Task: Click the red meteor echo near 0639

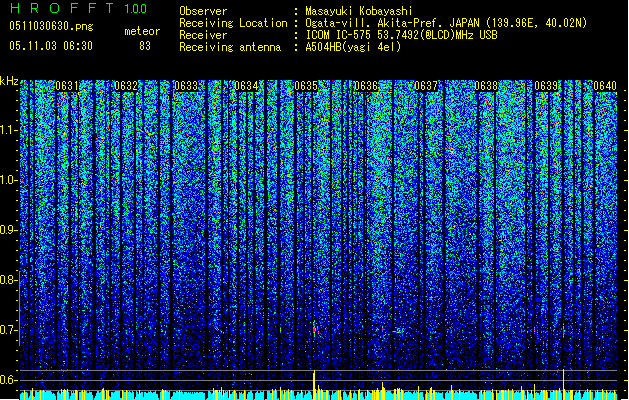Action: point(564,332)
